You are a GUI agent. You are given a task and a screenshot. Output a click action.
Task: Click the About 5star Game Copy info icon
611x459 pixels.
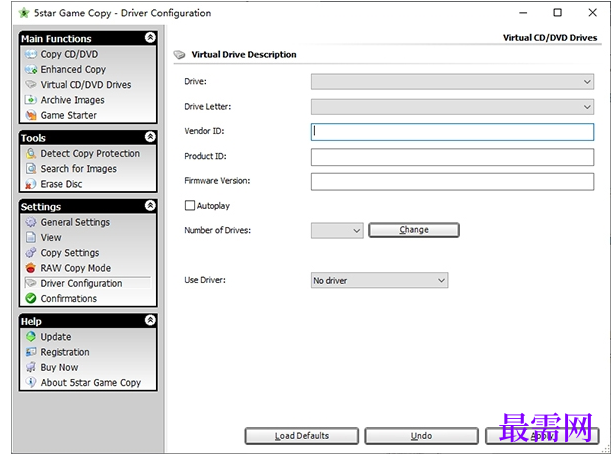[31, 383]
